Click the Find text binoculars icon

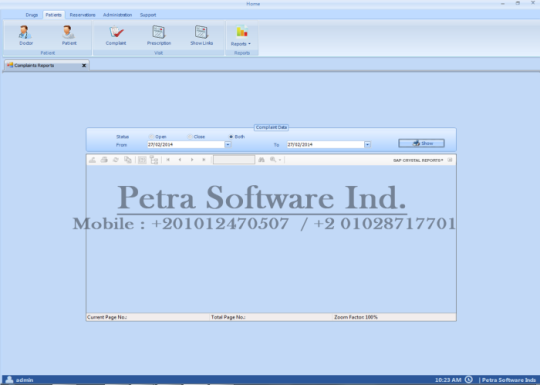point(261,160)
